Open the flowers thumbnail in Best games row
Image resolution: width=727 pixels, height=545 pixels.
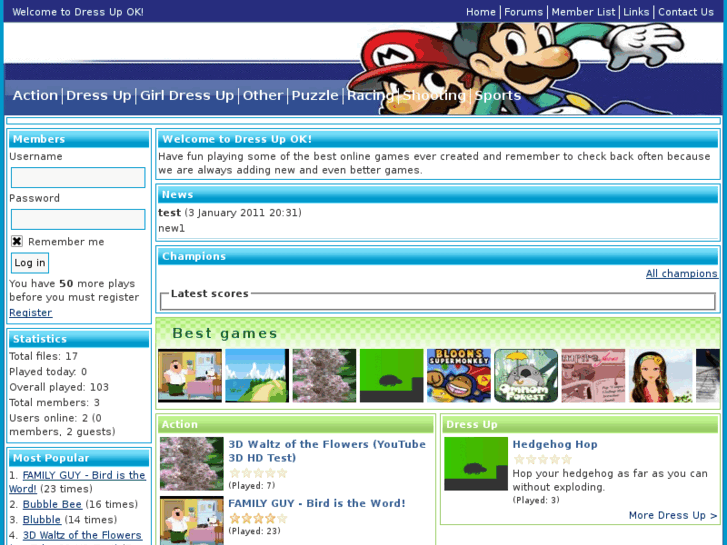pyautogui.click(x=324, y=376)
